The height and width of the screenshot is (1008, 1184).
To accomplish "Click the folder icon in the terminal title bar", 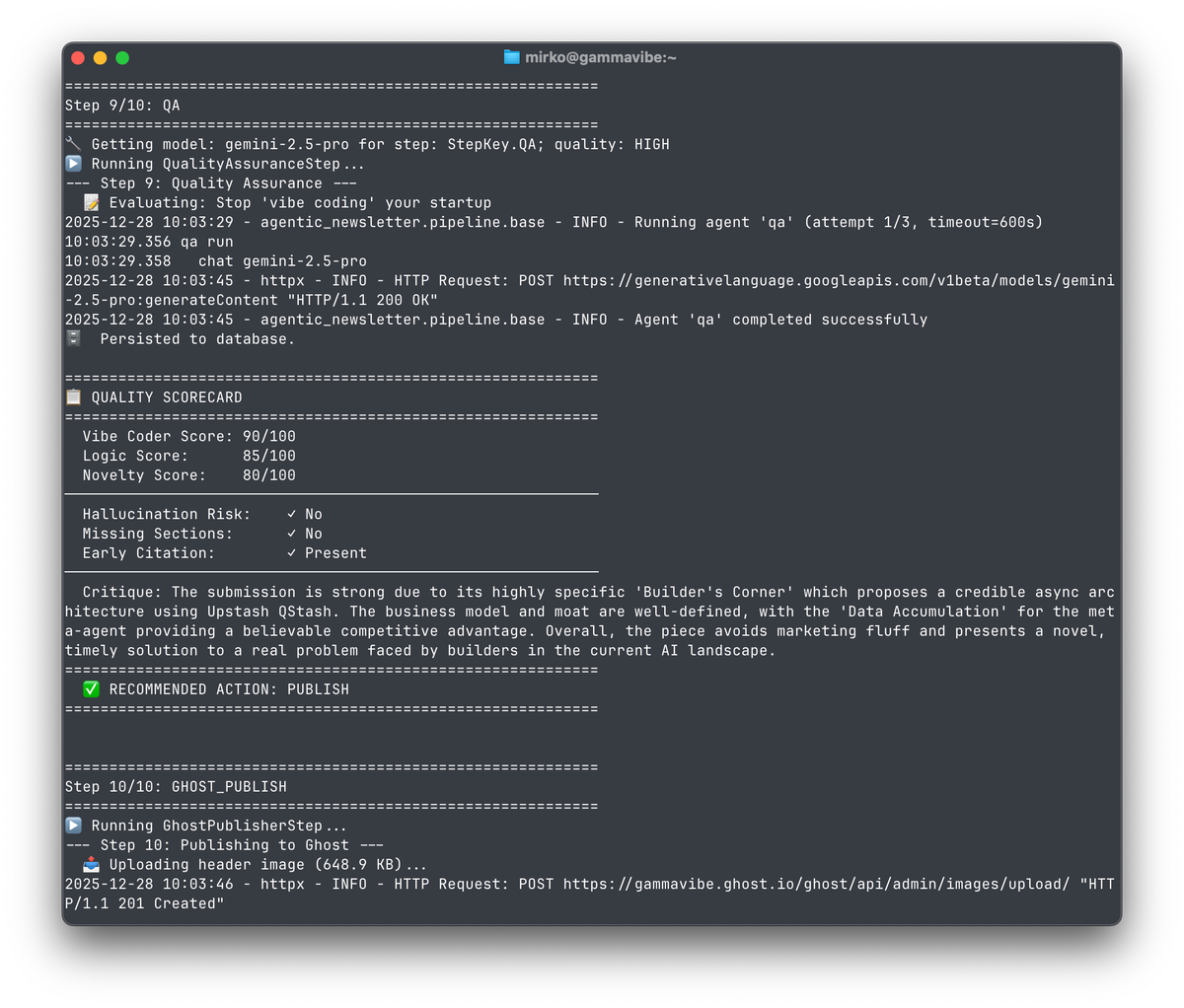I will (x=511, y=57).
